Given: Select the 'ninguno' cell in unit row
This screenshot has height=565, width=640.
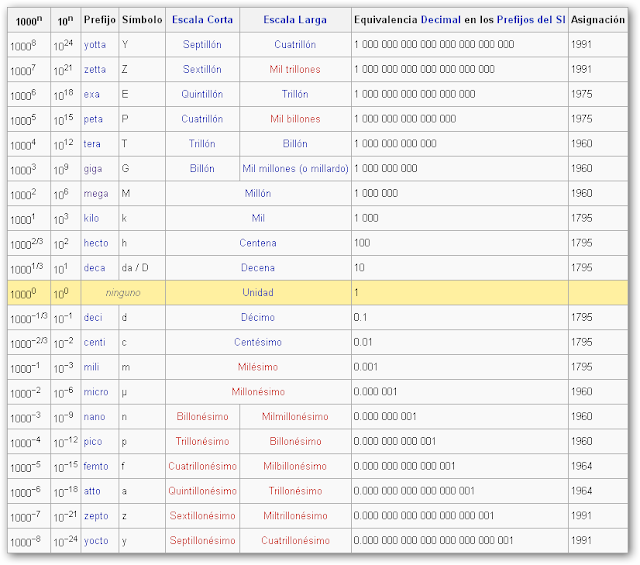Looking at the screenshot, I should 123,293.
